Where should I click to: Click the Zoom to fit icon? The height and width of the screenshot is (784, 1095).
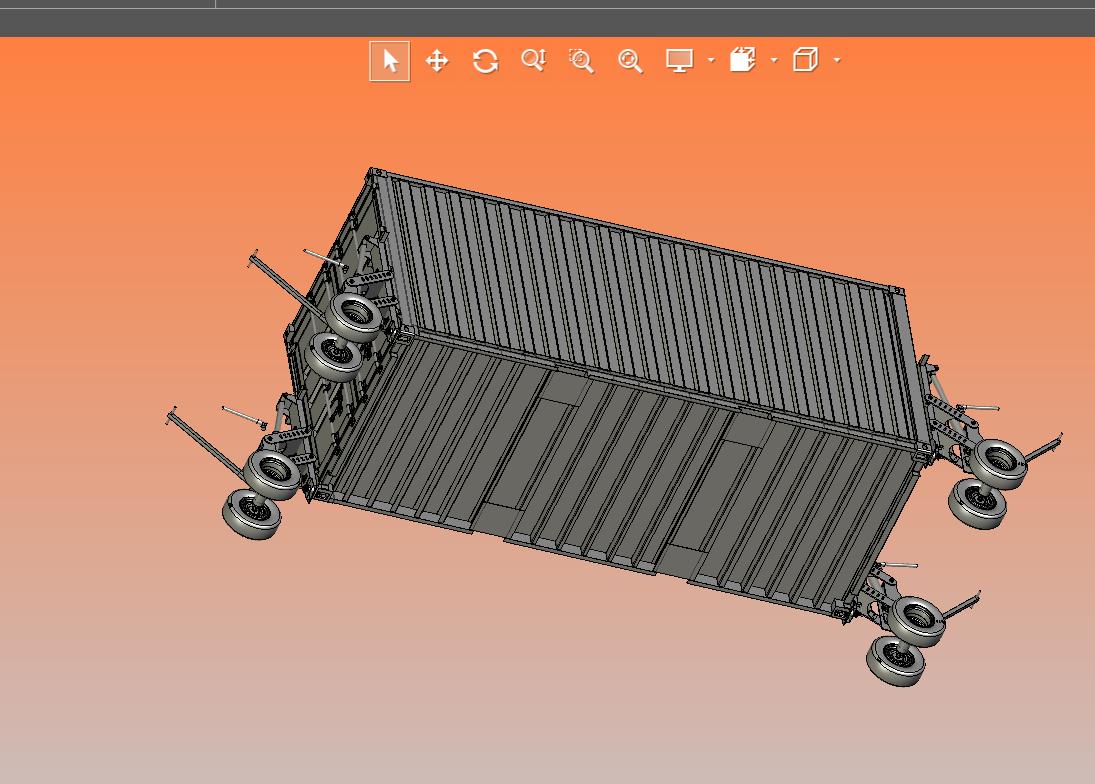tap(631, 61)
